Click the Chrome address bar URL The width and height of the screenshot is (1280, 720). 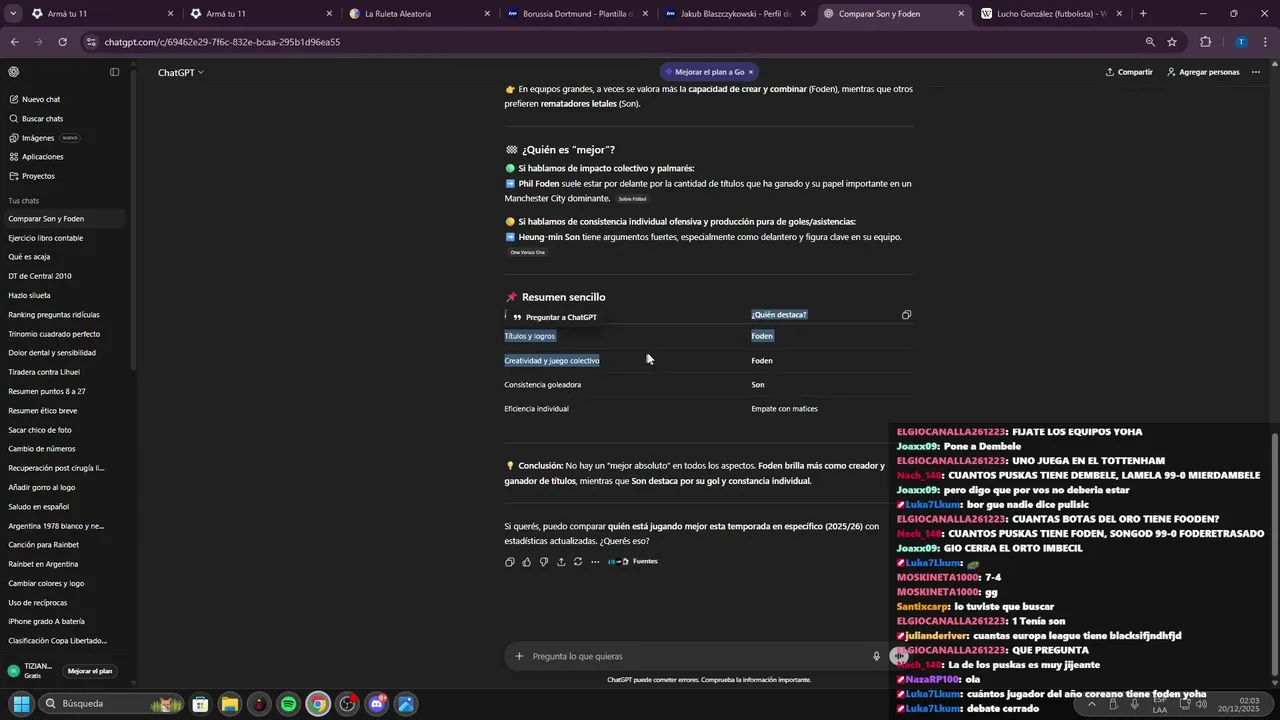pos(222,42)
